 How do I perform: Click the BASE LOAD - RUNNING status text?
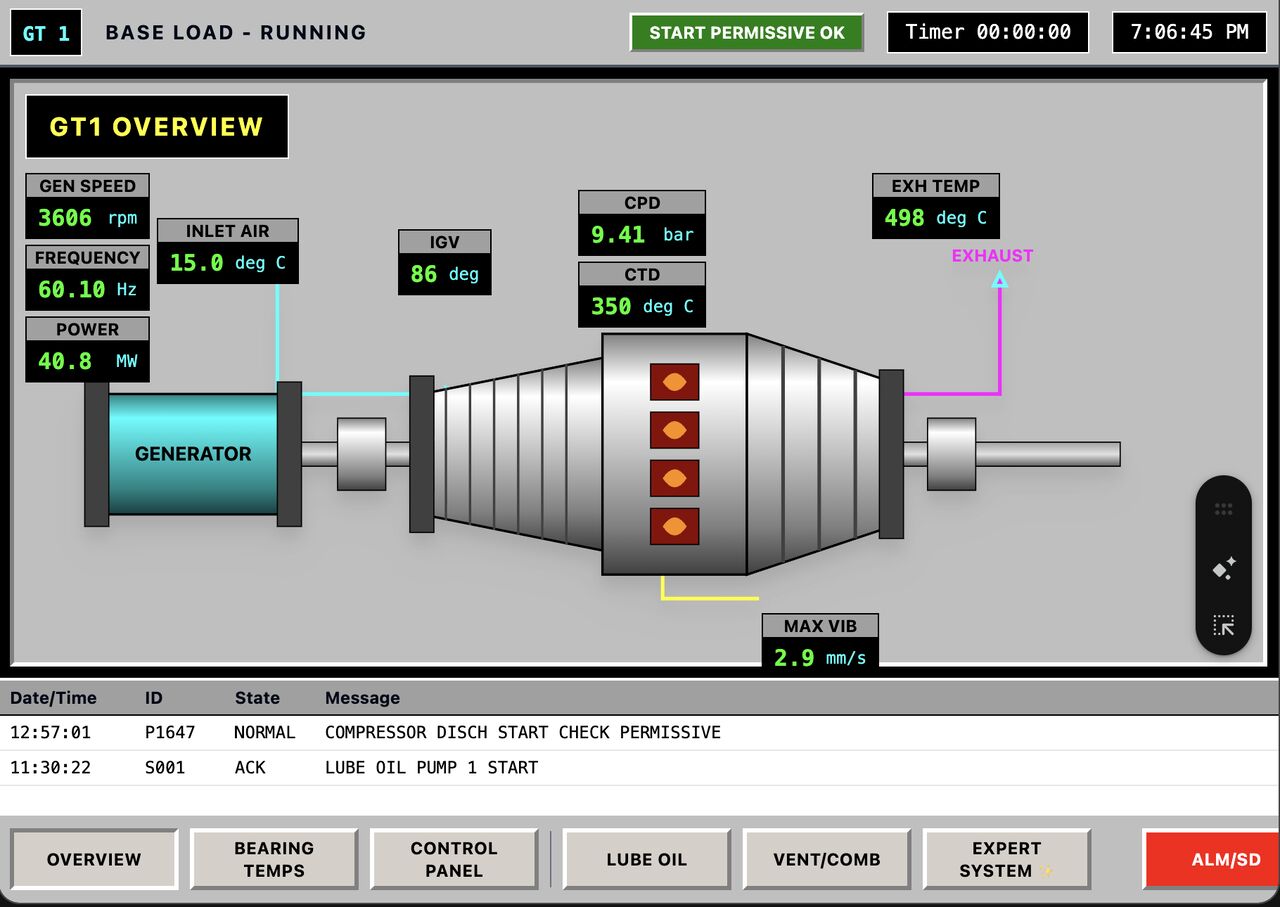tap(236, 32)
